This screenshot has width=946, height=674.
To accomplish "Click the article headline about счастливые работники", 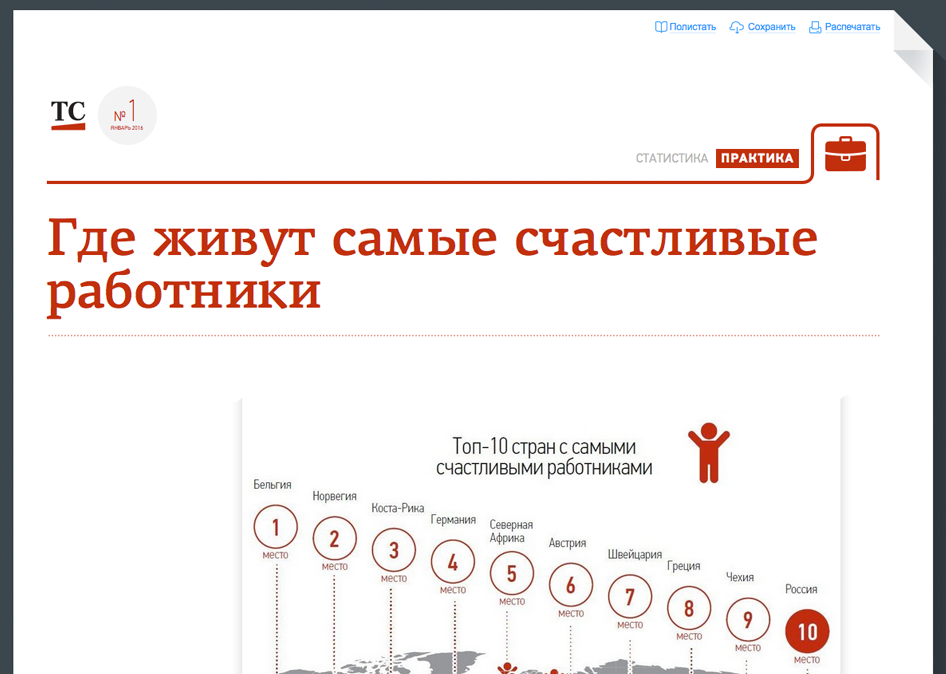I will click(432, 264).
